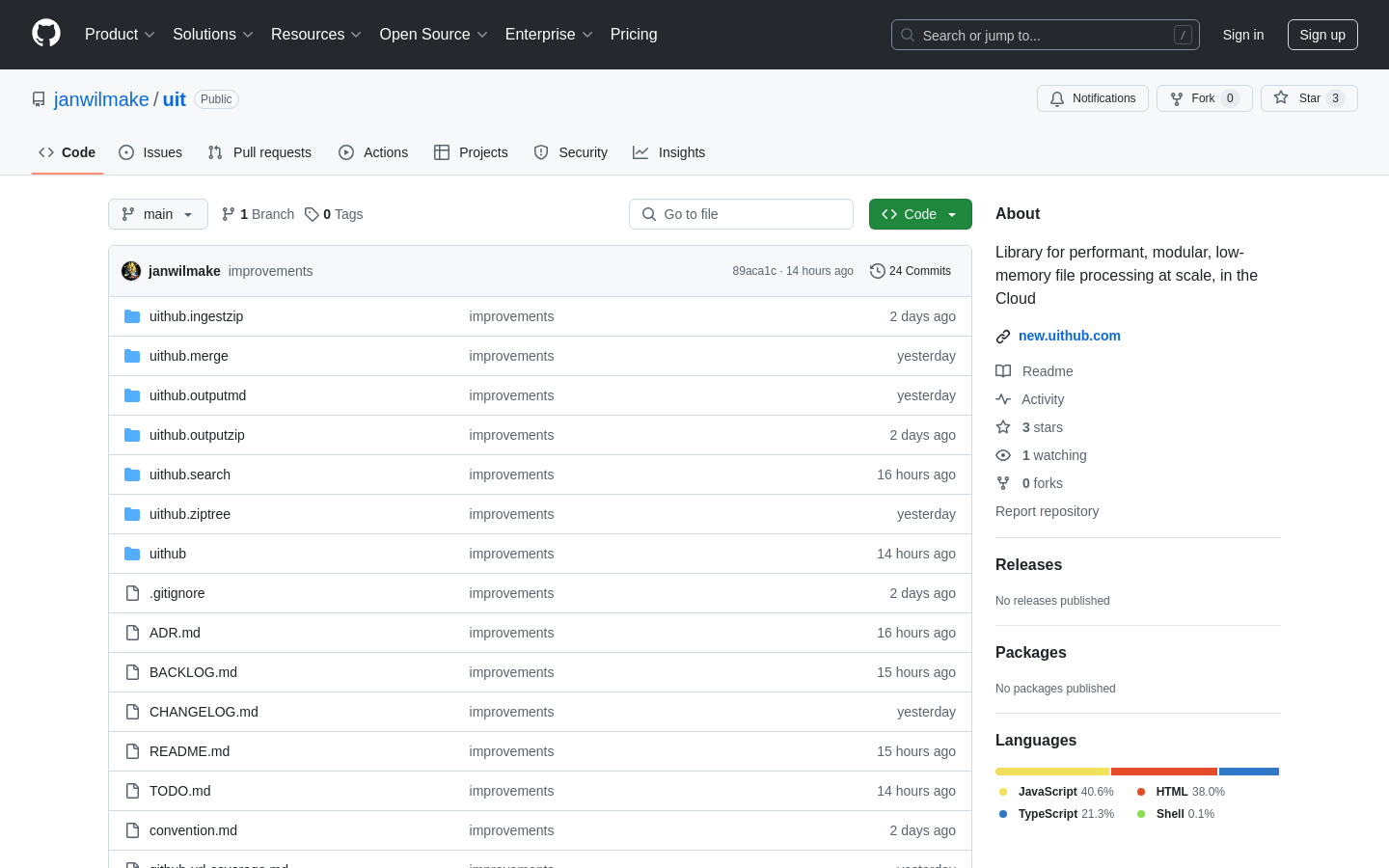The width and height of the screenshot is (1389, 868).
Task: Expand the Product menu
Action: pos(120,34)
